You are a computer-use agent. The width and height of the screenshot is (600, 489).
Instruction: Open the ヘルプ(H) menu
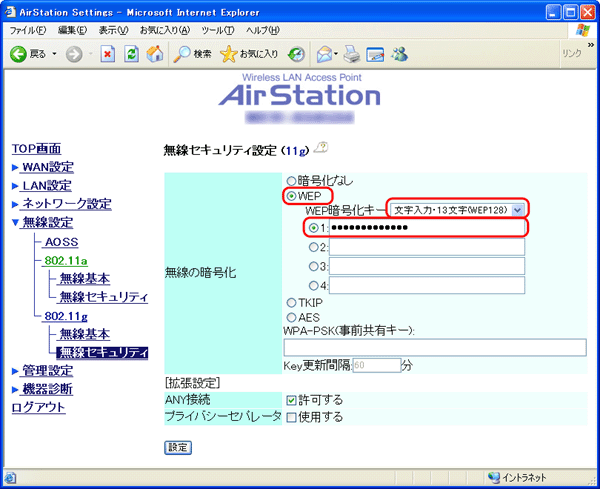click(263, 30)
